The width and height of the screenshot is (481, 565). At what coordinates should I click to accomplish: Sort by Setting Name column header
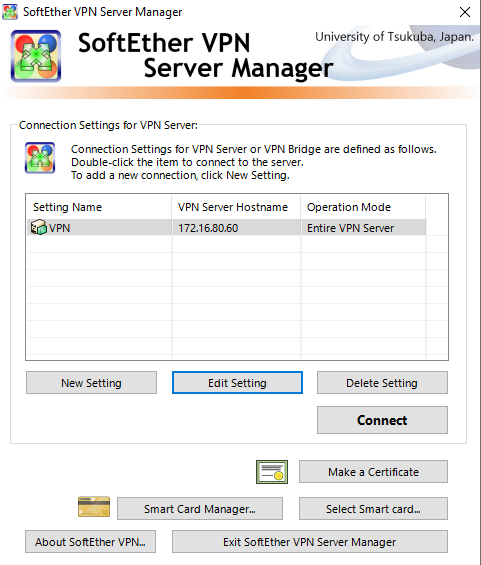99,207
